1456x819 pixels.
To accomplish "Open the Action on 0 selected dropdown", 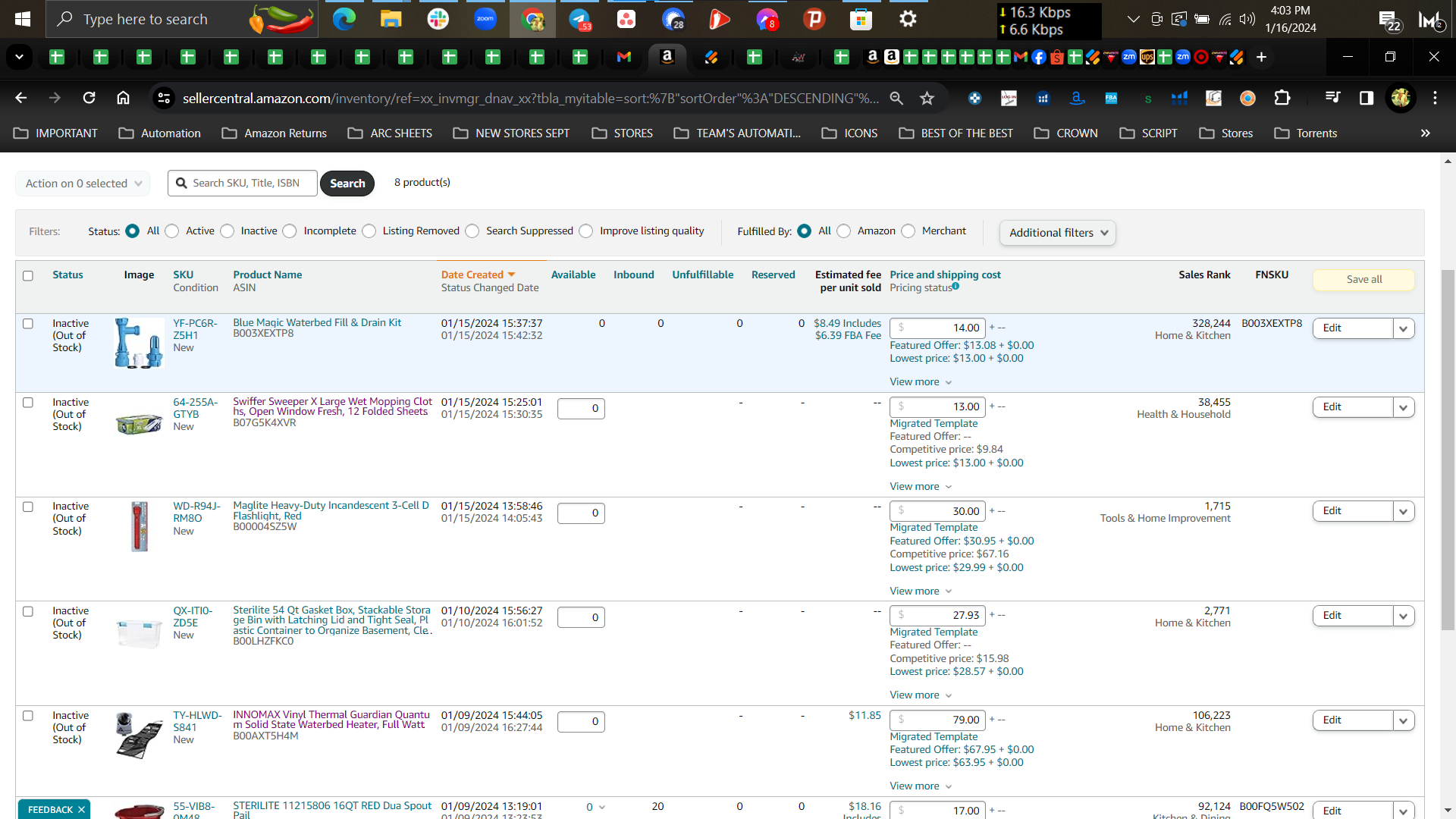I will (x=83, y=184).
